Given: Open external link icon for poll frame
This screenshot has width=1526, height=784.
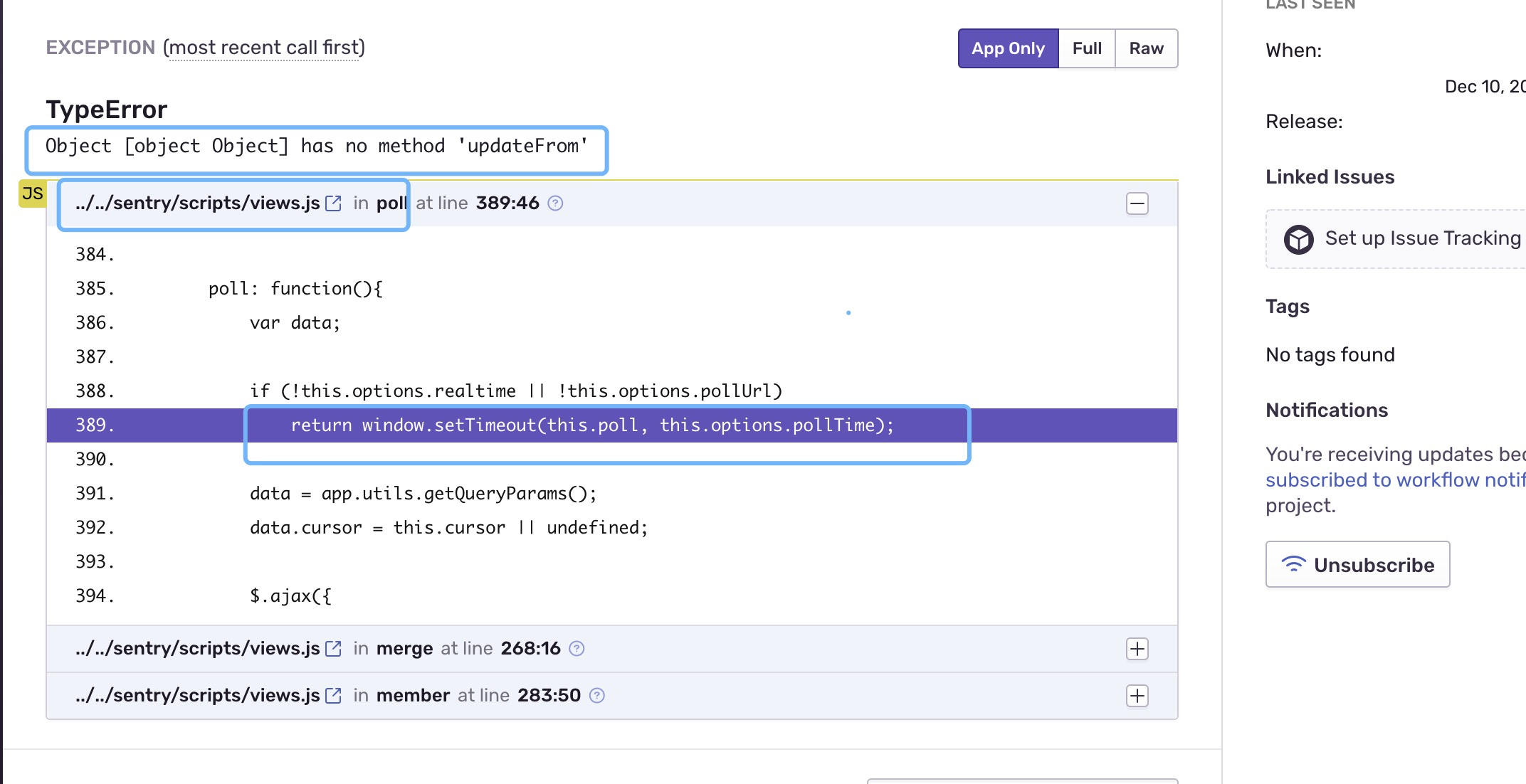Looking at the screenshot, I should (x=333, y=203).
